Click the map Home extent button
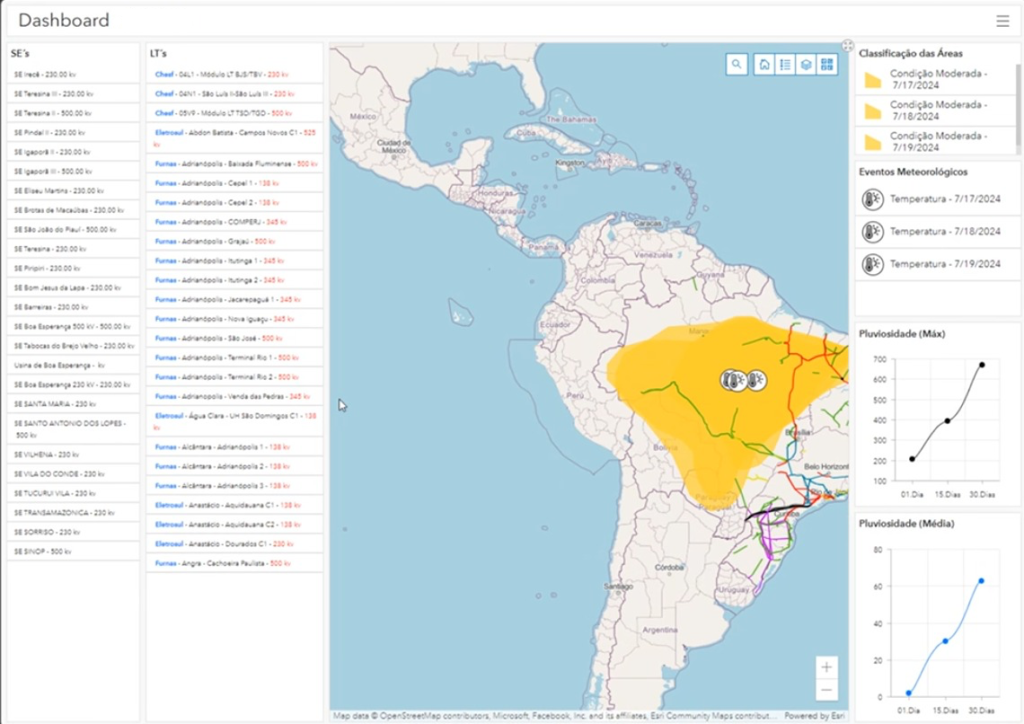Screen dimensions: 1024x724 [x=763, y=64]
